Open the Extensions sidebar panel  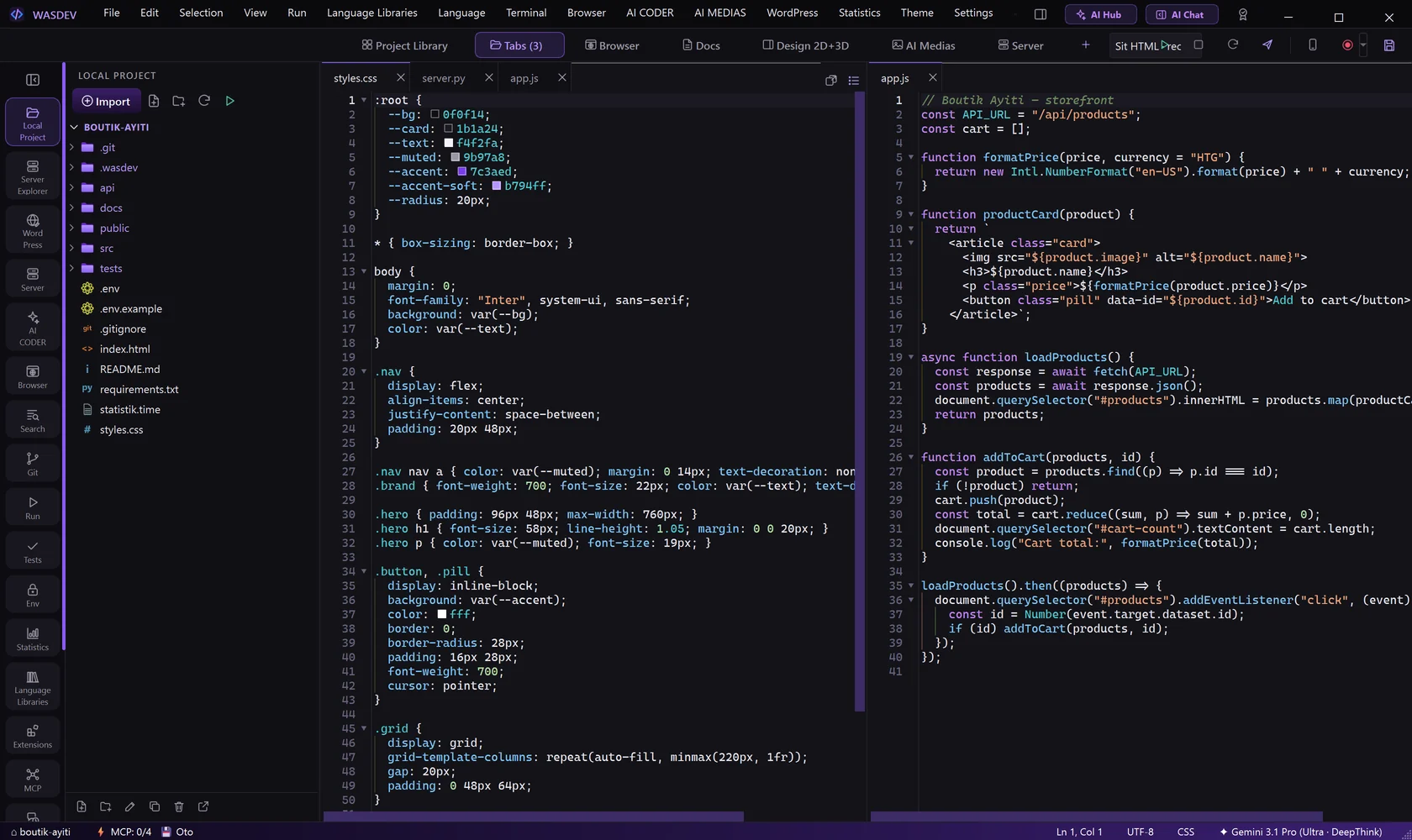33,736
